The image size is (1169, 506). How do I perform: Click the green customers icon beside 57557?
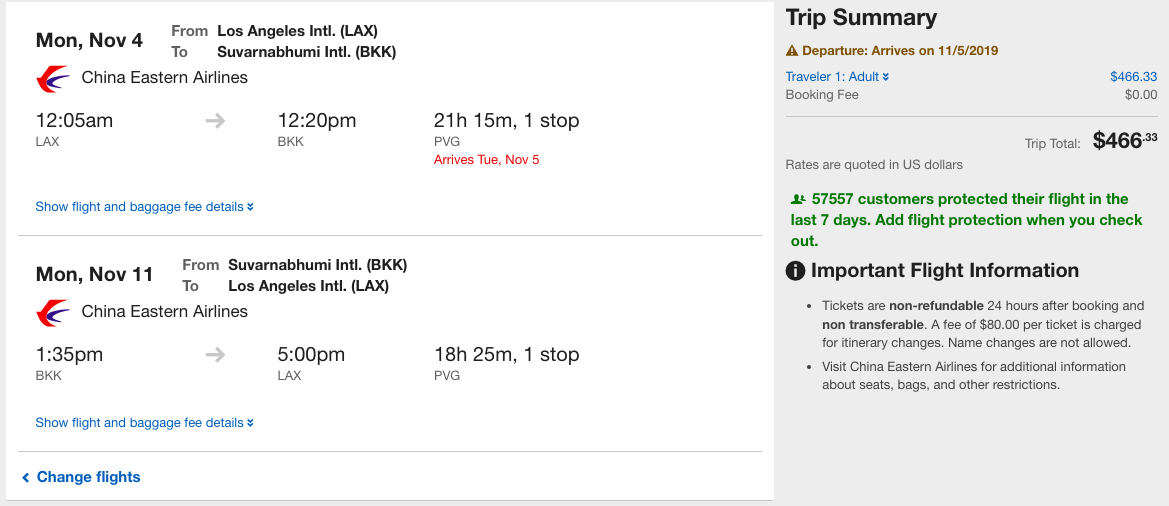[x=797, y=199]
